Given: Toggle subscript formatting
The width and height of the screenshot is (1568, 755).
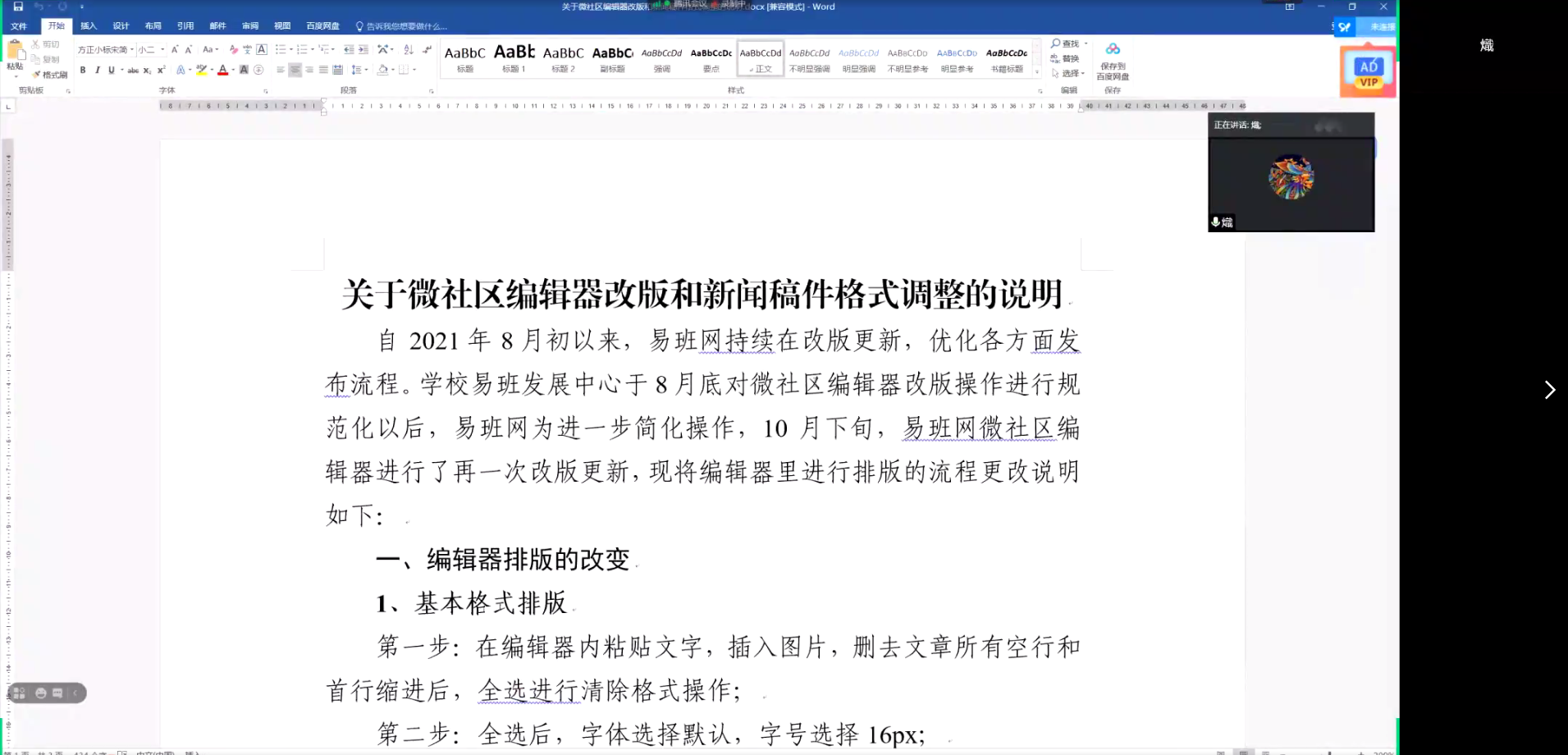Looking at the screenshot, I should 147,71.
